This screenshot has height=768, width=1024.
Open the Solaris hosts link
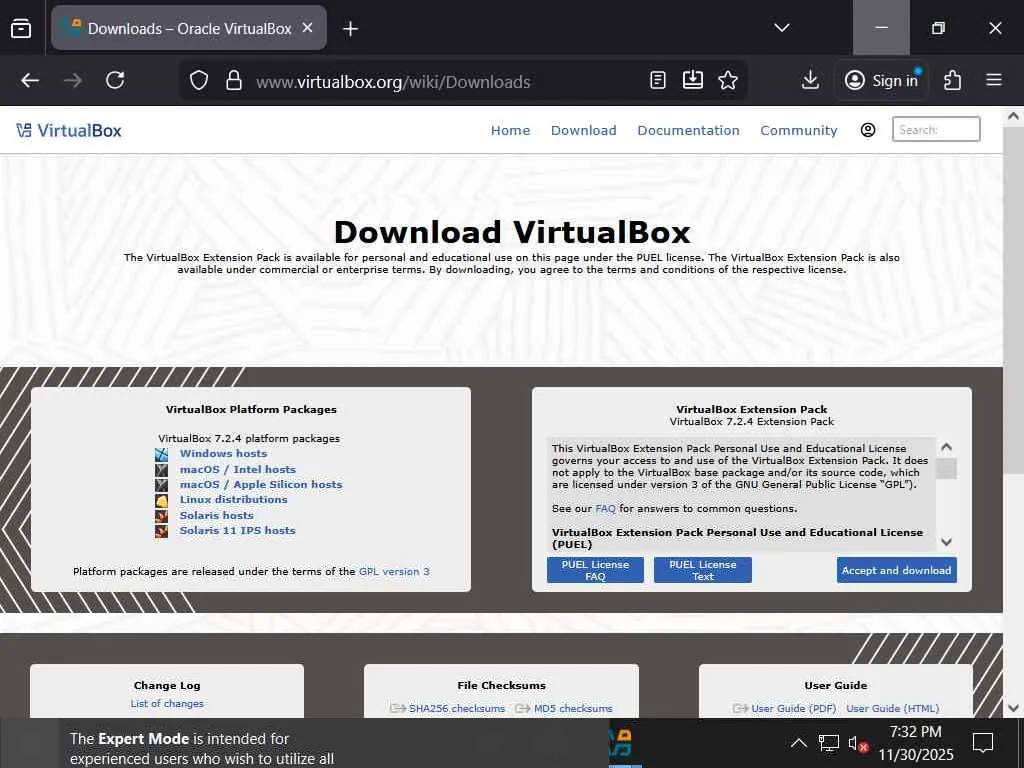click(x=216, y=515)
